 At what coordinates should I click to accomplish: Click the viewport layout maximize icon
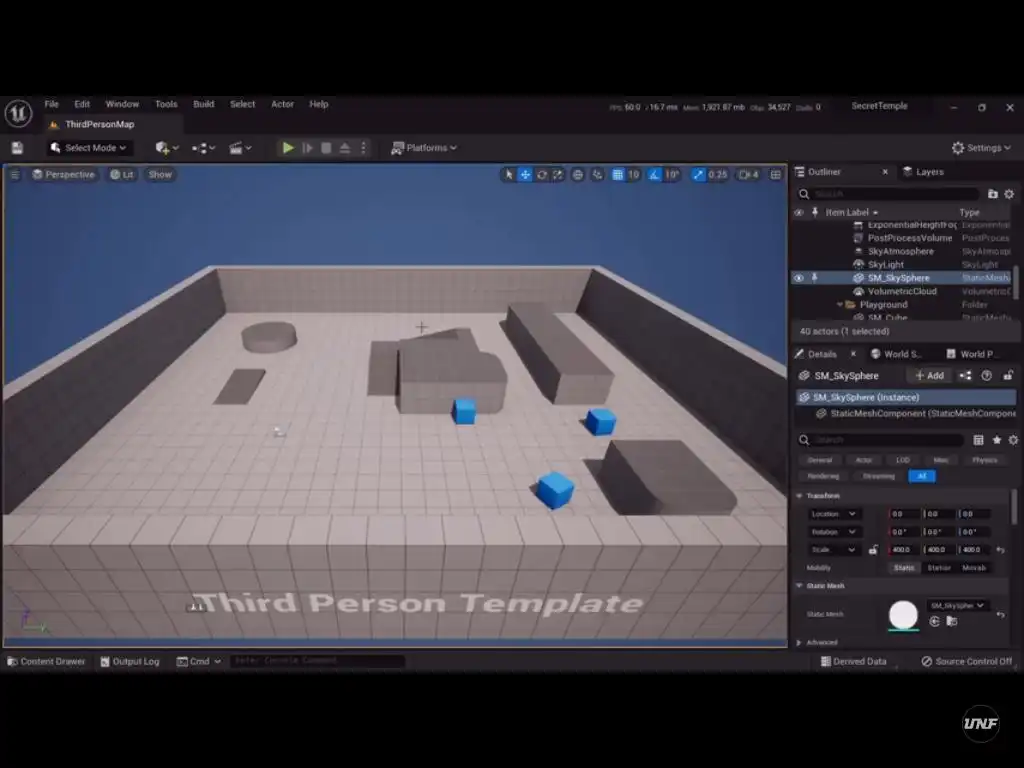[x=775, y=174]
